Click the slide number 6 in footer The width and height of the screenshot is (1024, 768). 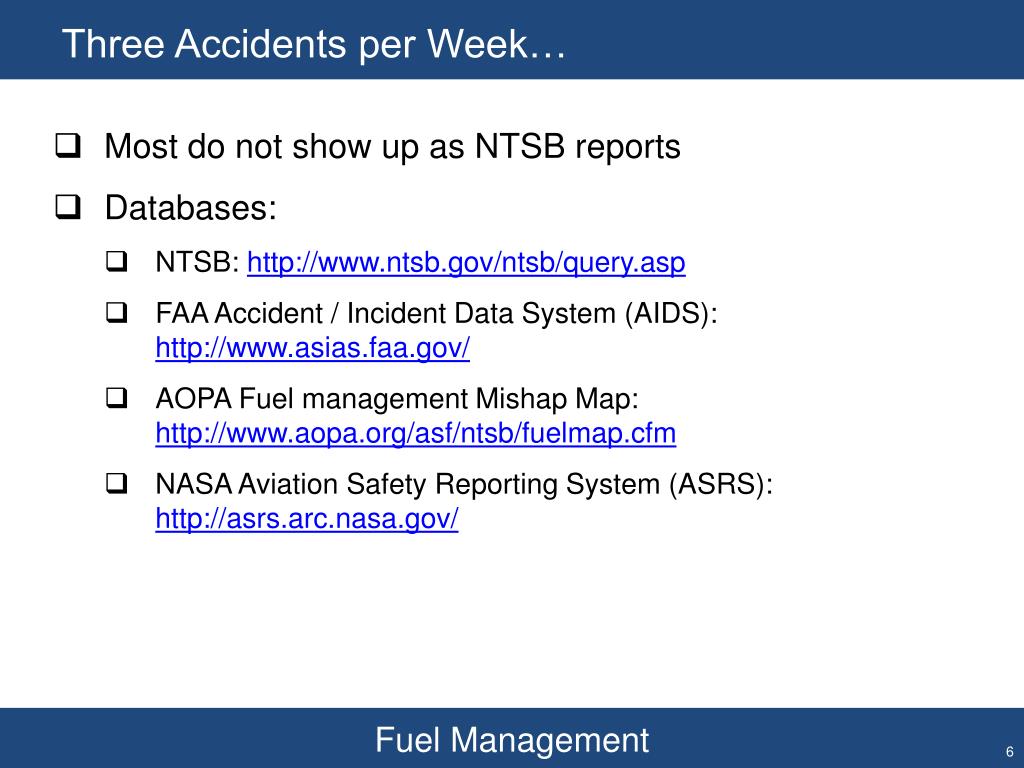click(x=1009, y=752)
